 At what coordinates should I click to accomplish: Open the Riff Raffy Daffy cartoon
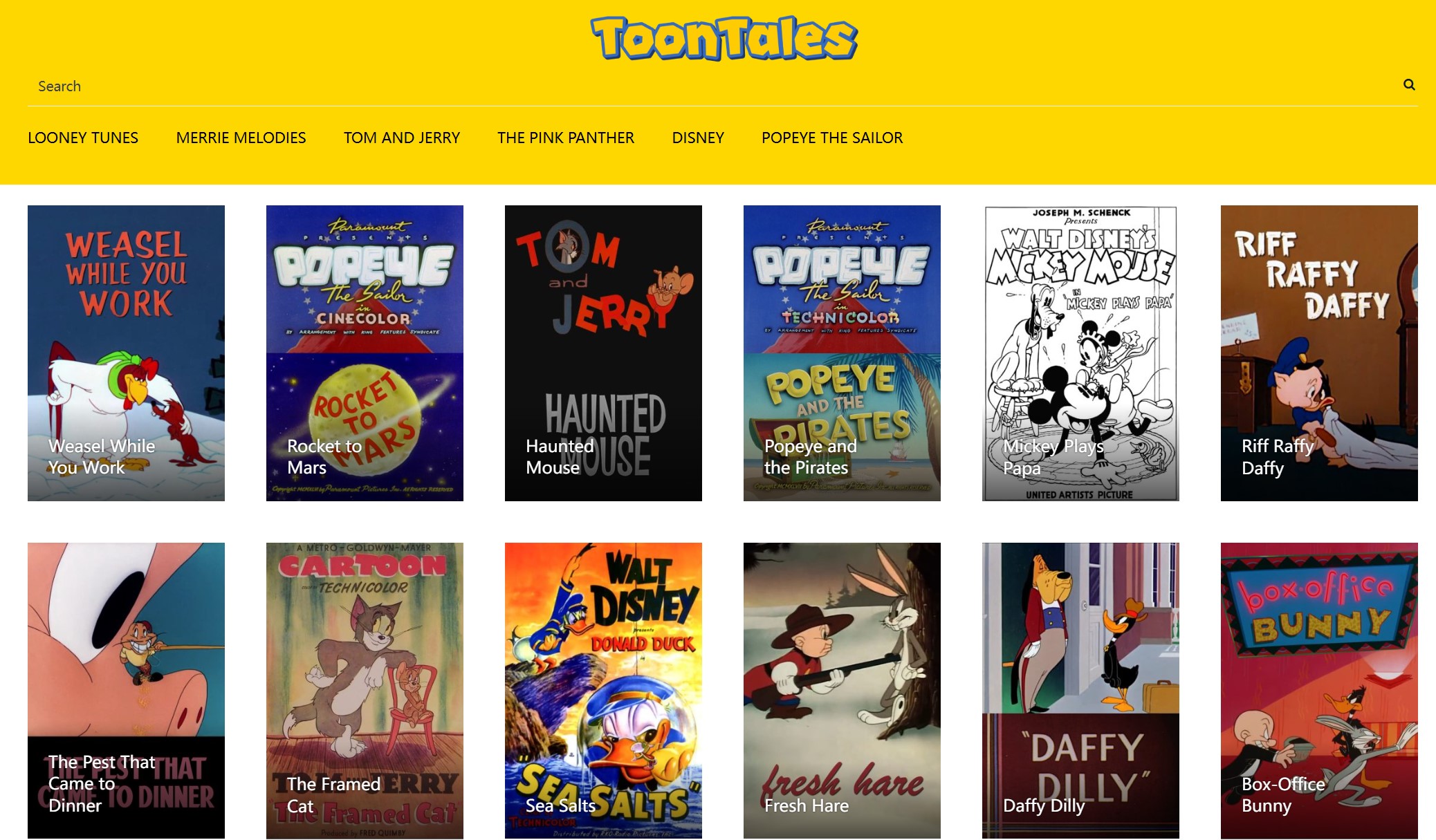(1319, 353)
